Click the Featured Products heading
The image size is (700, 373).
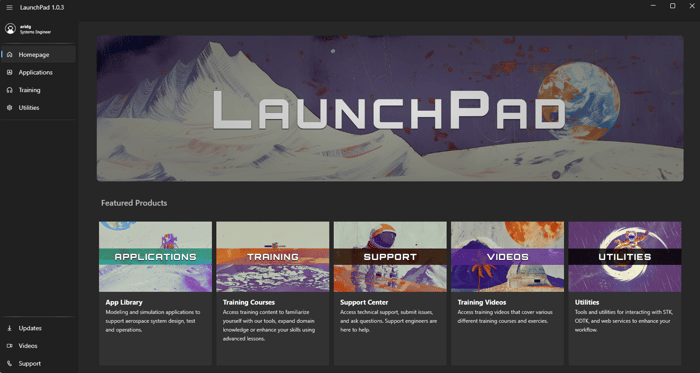[x=134, y=203]
